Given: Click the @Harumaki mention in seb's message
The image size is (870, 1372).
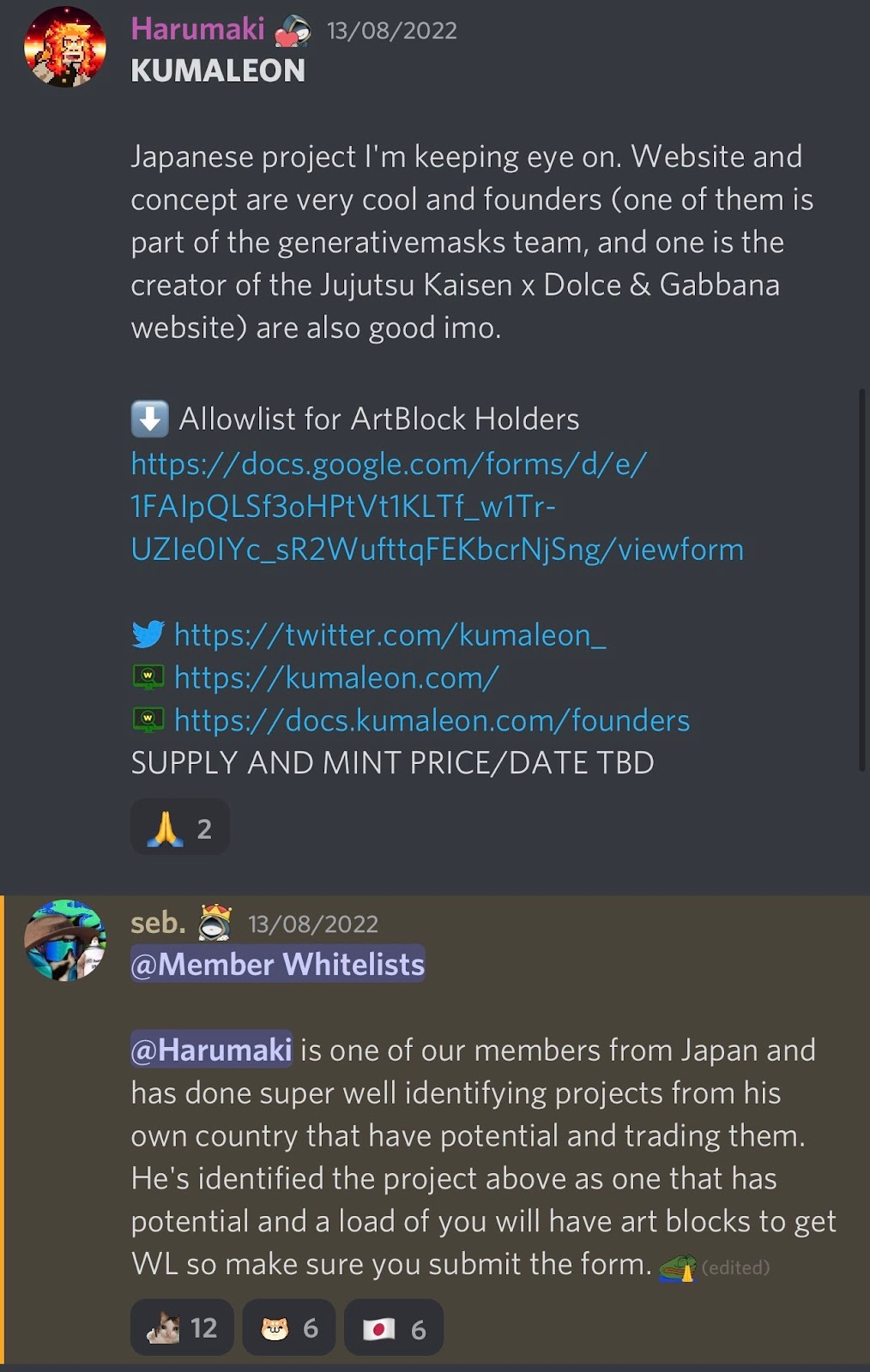Looking at the screenshot, I should point(211,1050).
